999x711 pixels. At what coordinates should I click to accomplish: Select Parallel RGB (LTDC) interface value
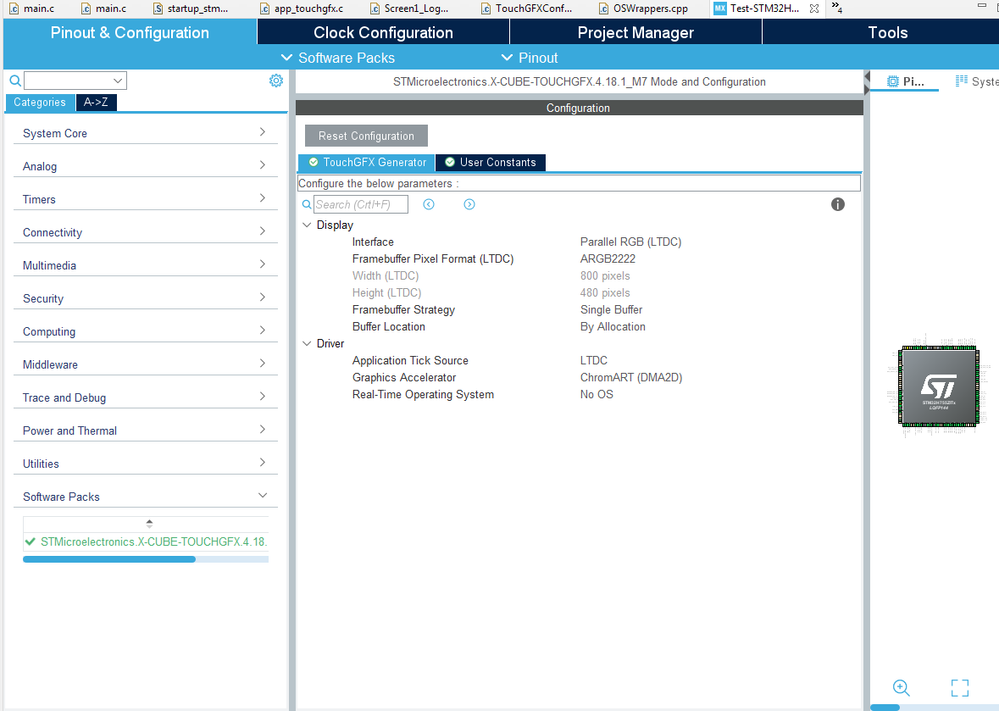631,242
